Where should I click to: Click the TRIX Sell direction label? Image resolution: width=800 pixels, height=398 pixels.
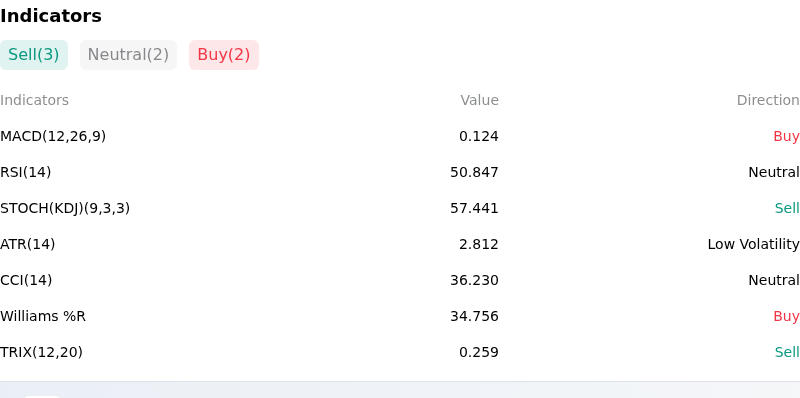787,352
